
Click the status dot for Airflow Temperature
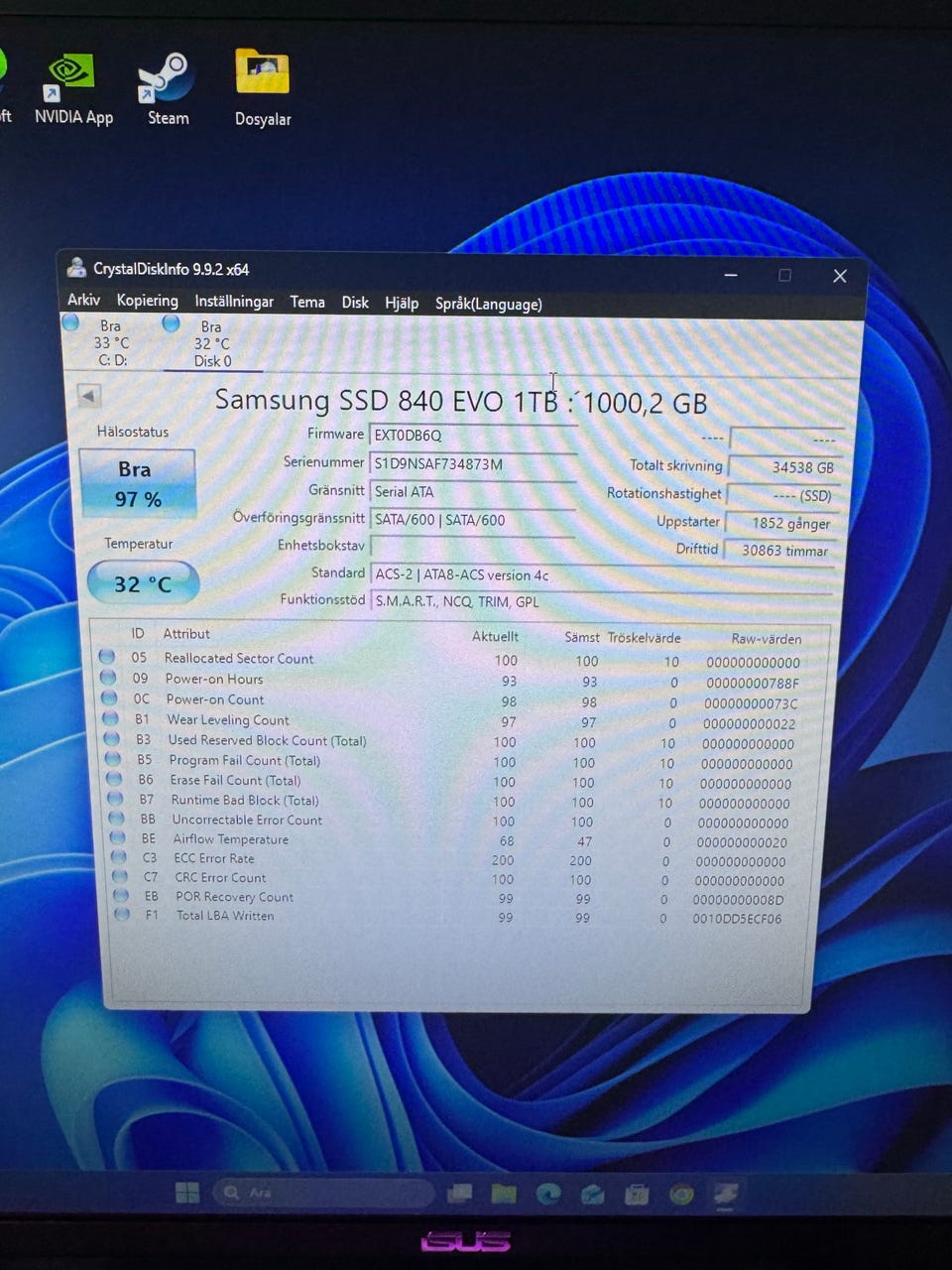click(x=118, y=837)
